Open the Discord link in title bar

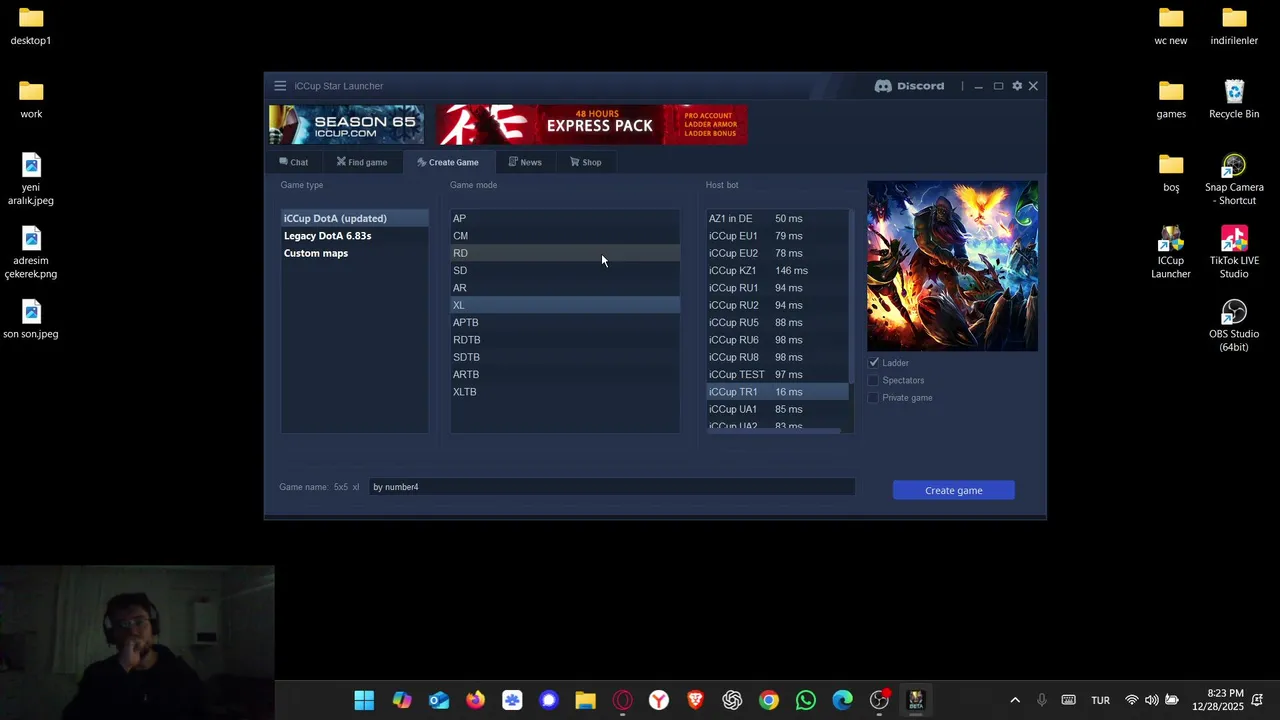909,86
